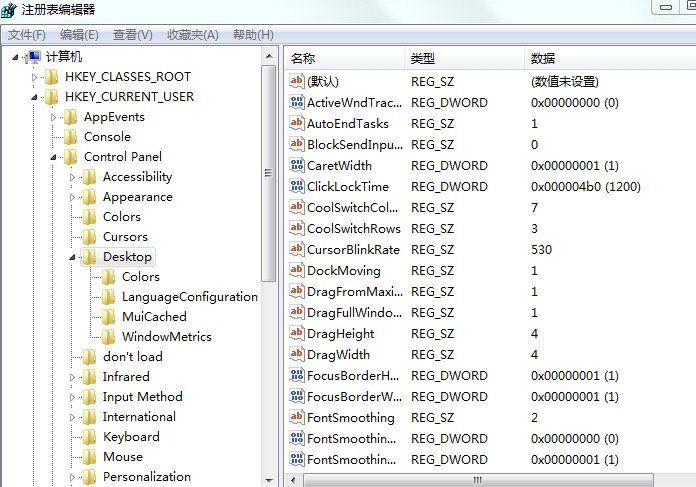This screenshot has height=487, width=696.
Task: Select the CursorBlinkRate value entry
Action: [x=352, y=249]
